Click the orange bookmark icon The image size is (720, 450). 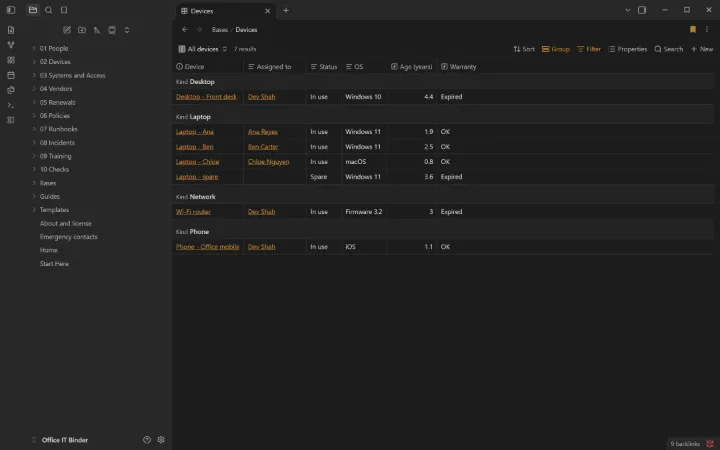click(x=693, y=29)
